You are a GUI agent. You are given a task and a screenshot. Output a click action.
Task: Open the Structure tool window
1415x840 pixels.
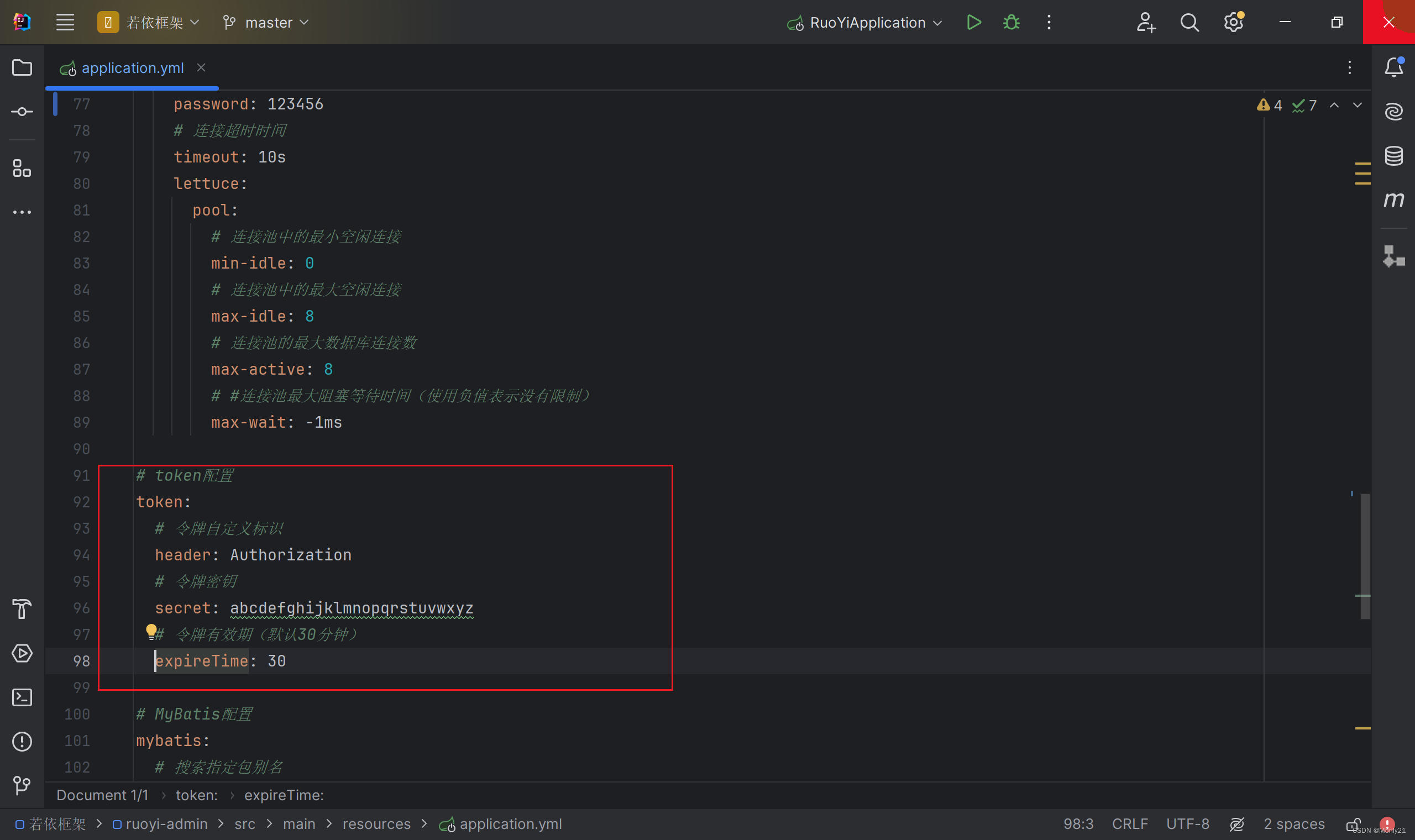click(22, 168)
